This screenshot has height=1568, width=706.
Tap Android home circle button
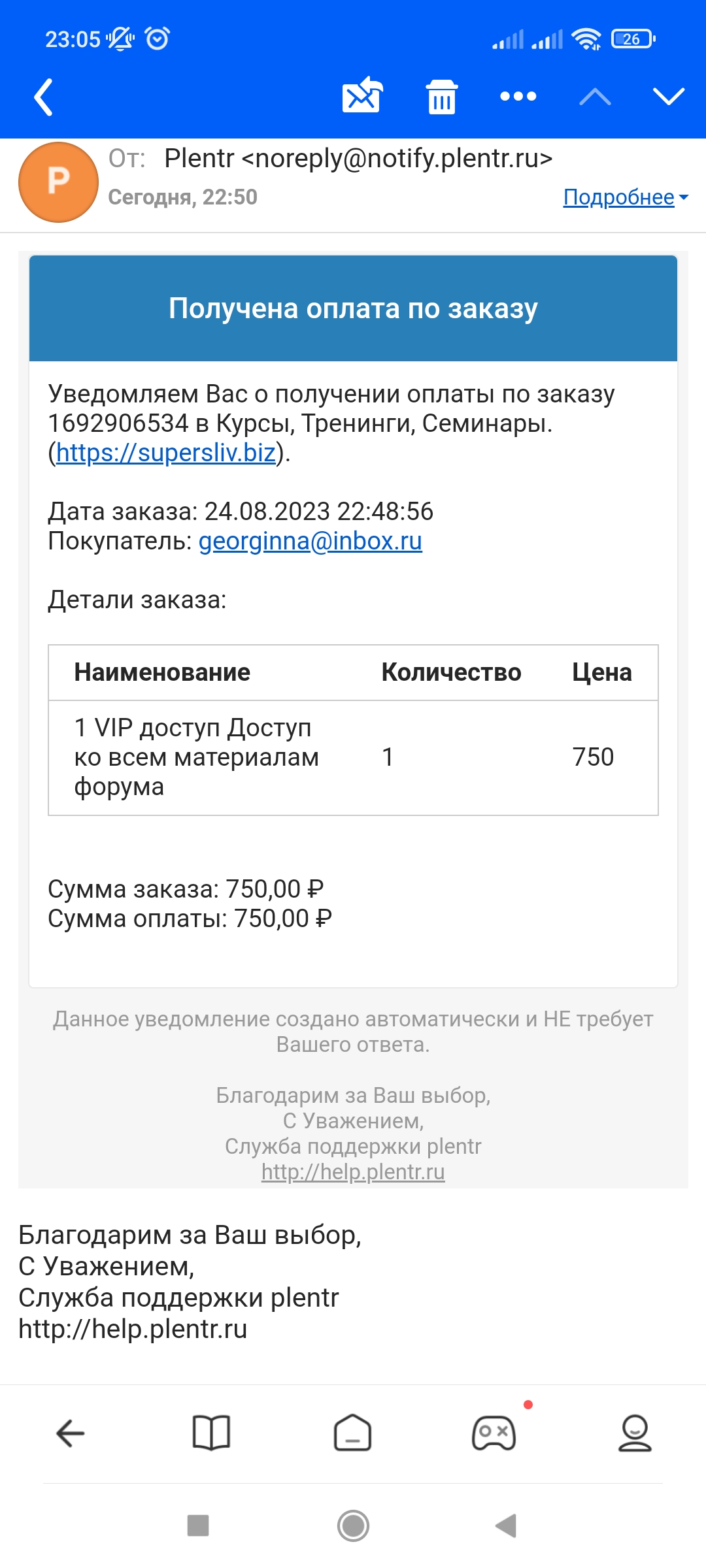353,1526
